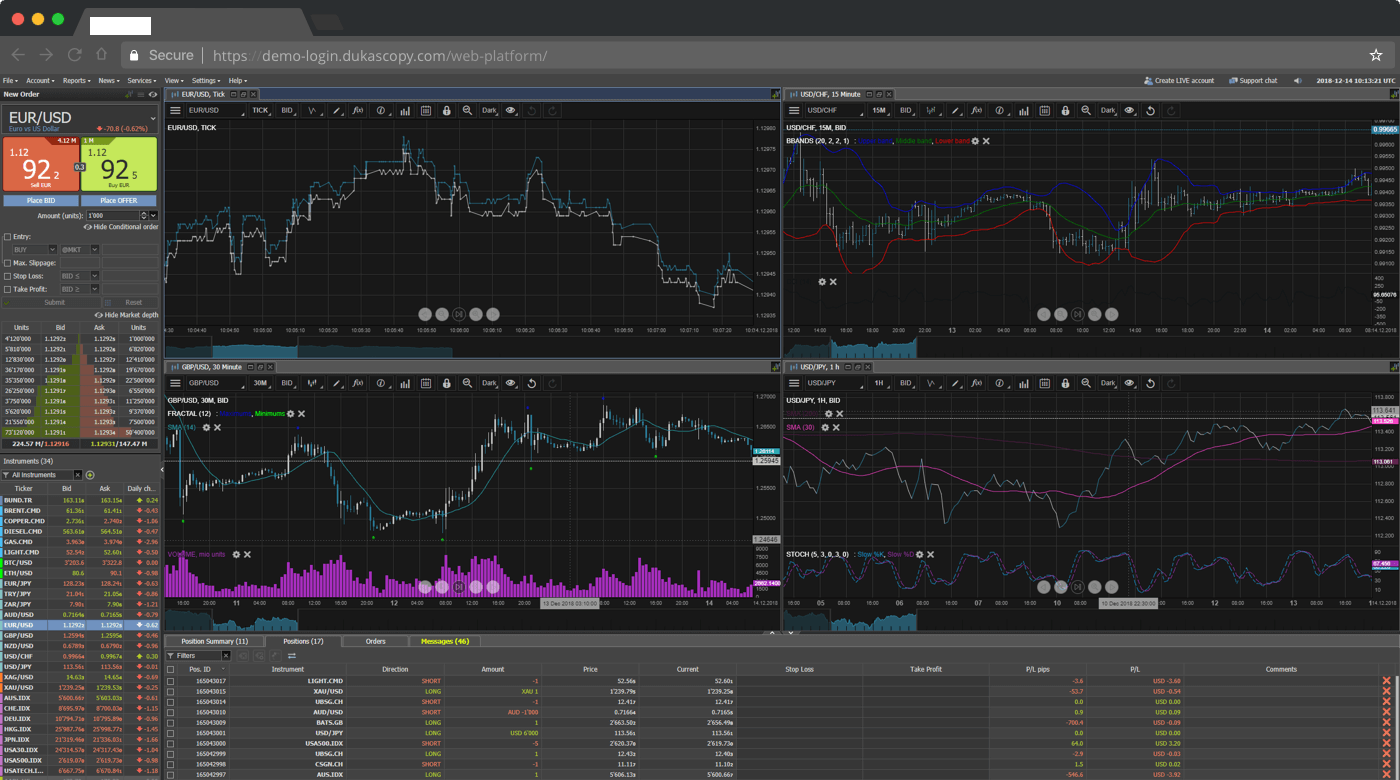
Task: Open the calendar icon in GBP/USD chart
Action: (425, 383)
